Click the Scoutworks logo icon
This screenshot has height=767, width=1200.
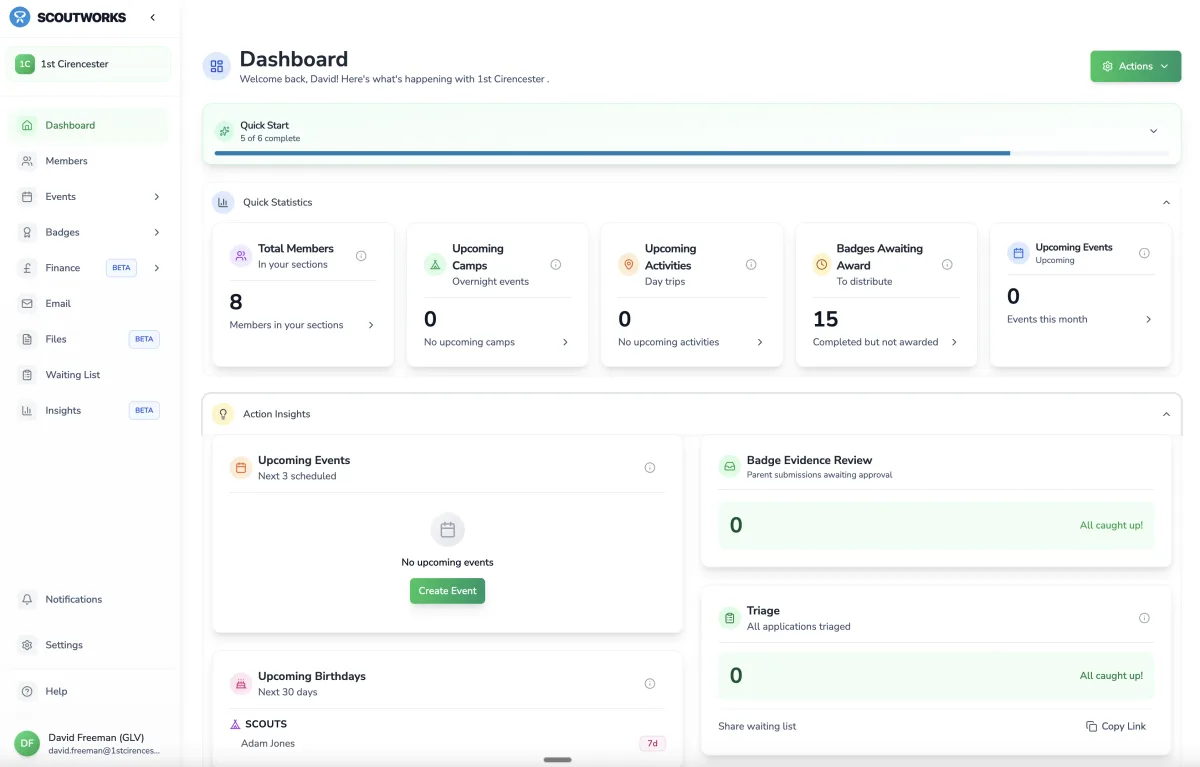pyautogui.click(x=19, y=17)
